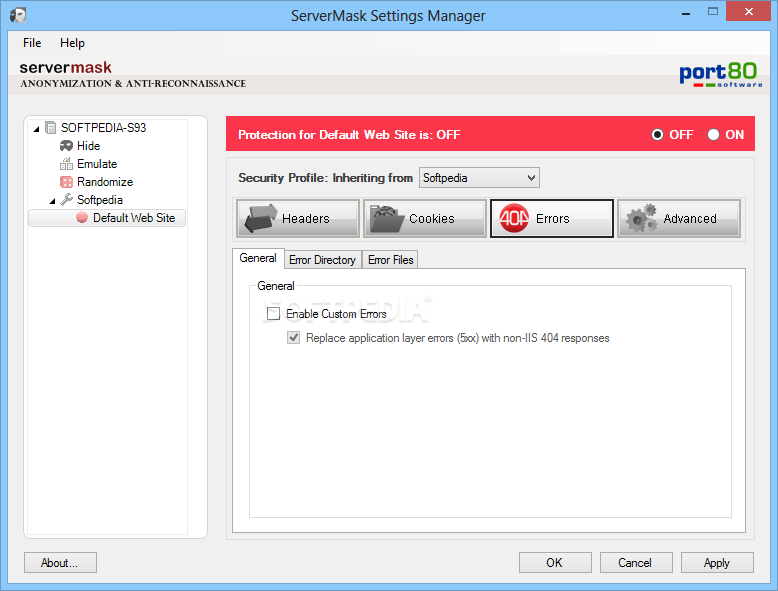Click the Cookies folder icon
The height and width of the screenshot is (591, 778).
387,219
